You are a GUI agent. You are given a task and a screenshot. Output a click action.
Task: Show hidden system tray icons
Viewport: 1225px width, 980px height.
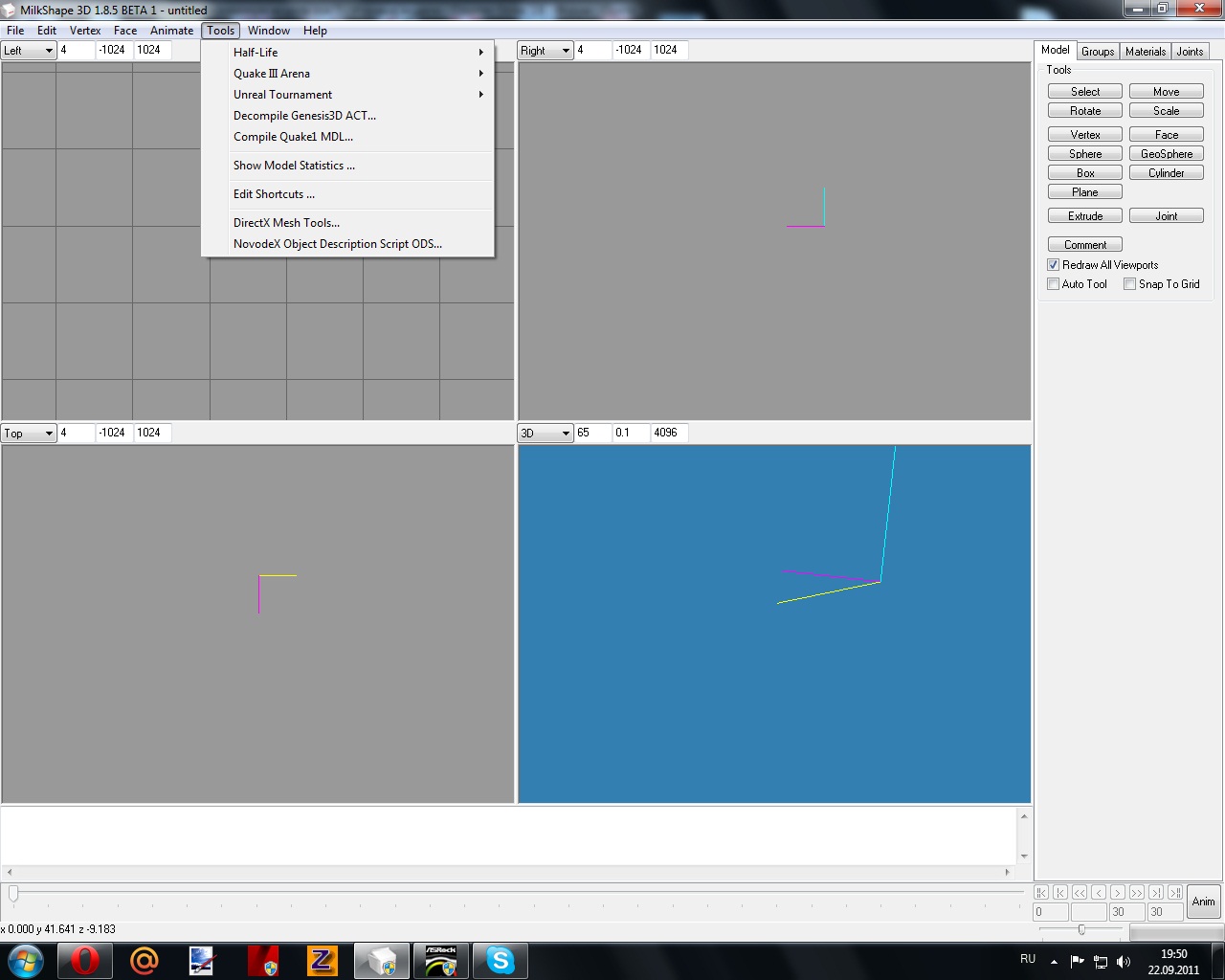click(1054, 961)
